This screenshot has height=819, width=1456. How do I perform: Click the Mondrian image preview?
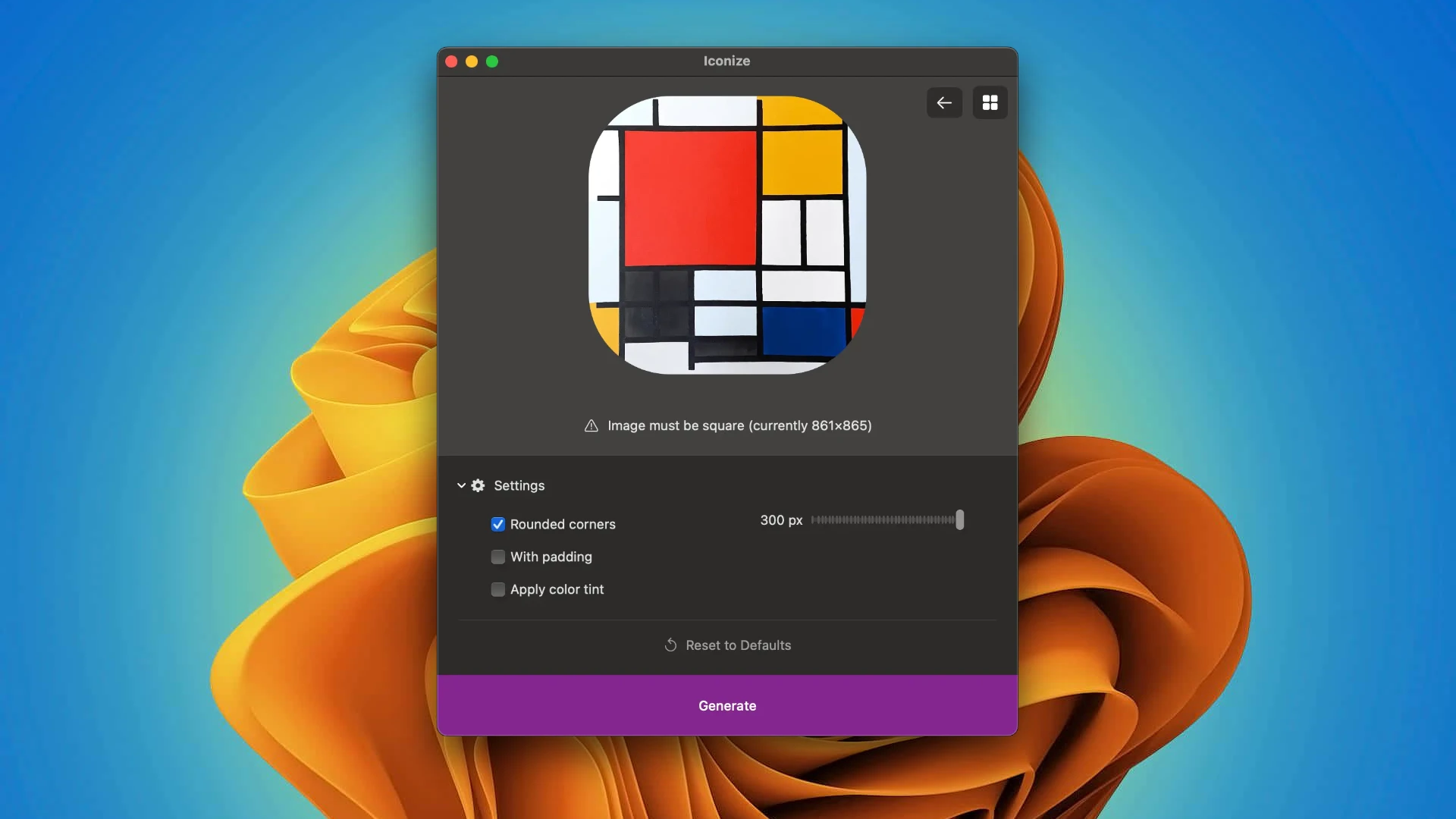click(x=727, y=235)
